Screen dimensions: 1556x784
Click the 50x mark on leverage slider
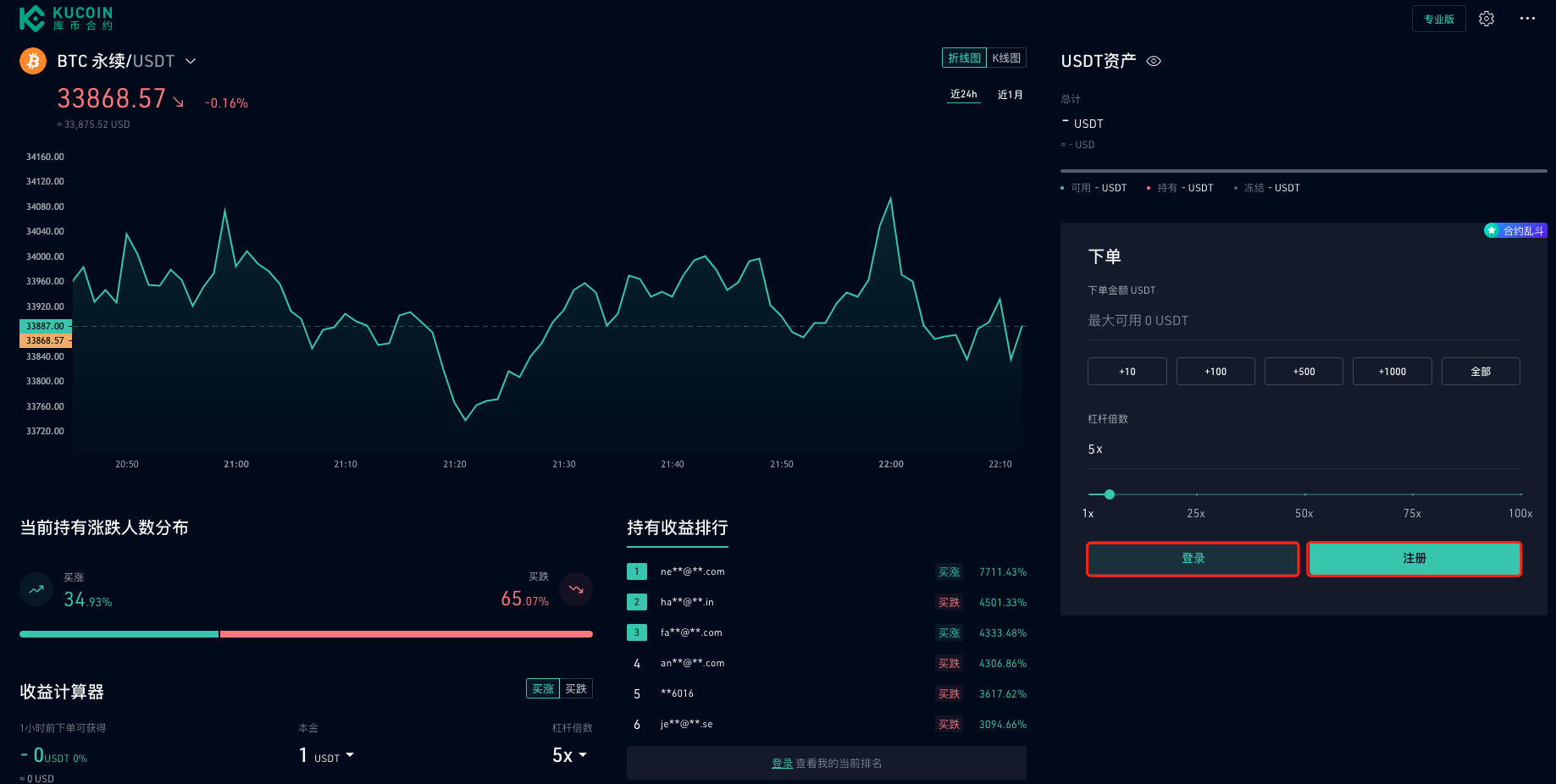[x=1304, y=494]
